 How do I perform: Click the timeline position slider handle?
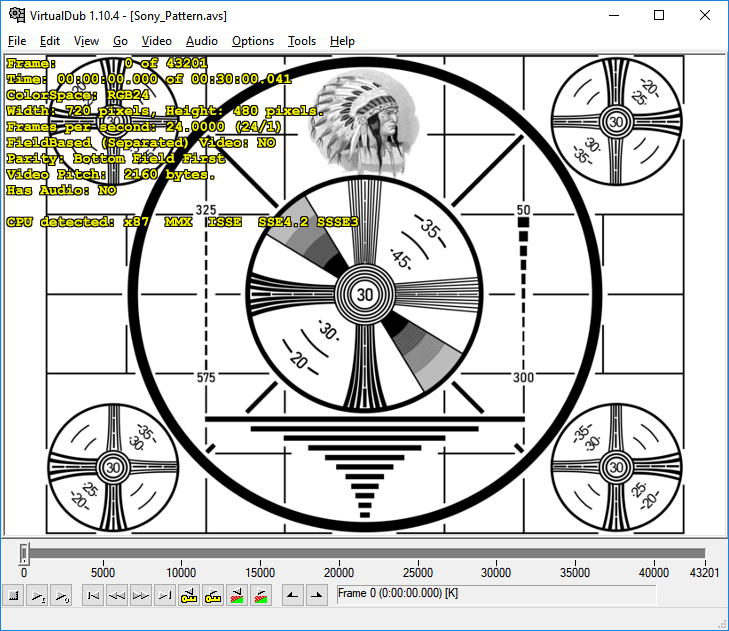(x=24, y=553)
